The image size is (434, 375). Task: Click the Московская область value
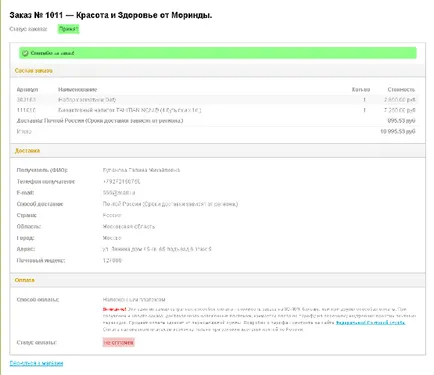(x=129, y=226)
